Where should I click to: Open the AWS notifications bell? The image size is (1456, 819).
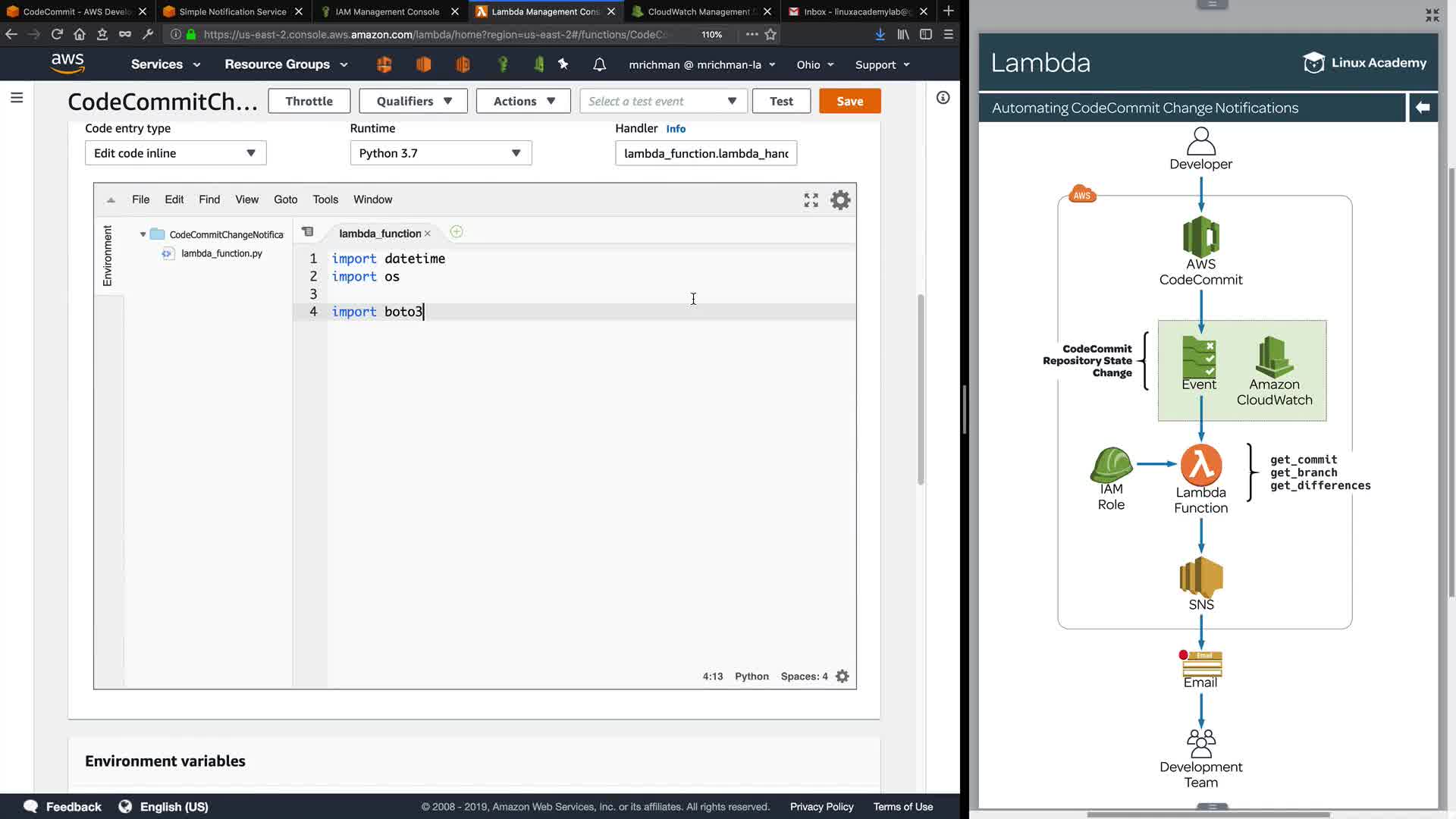(599, 64)
